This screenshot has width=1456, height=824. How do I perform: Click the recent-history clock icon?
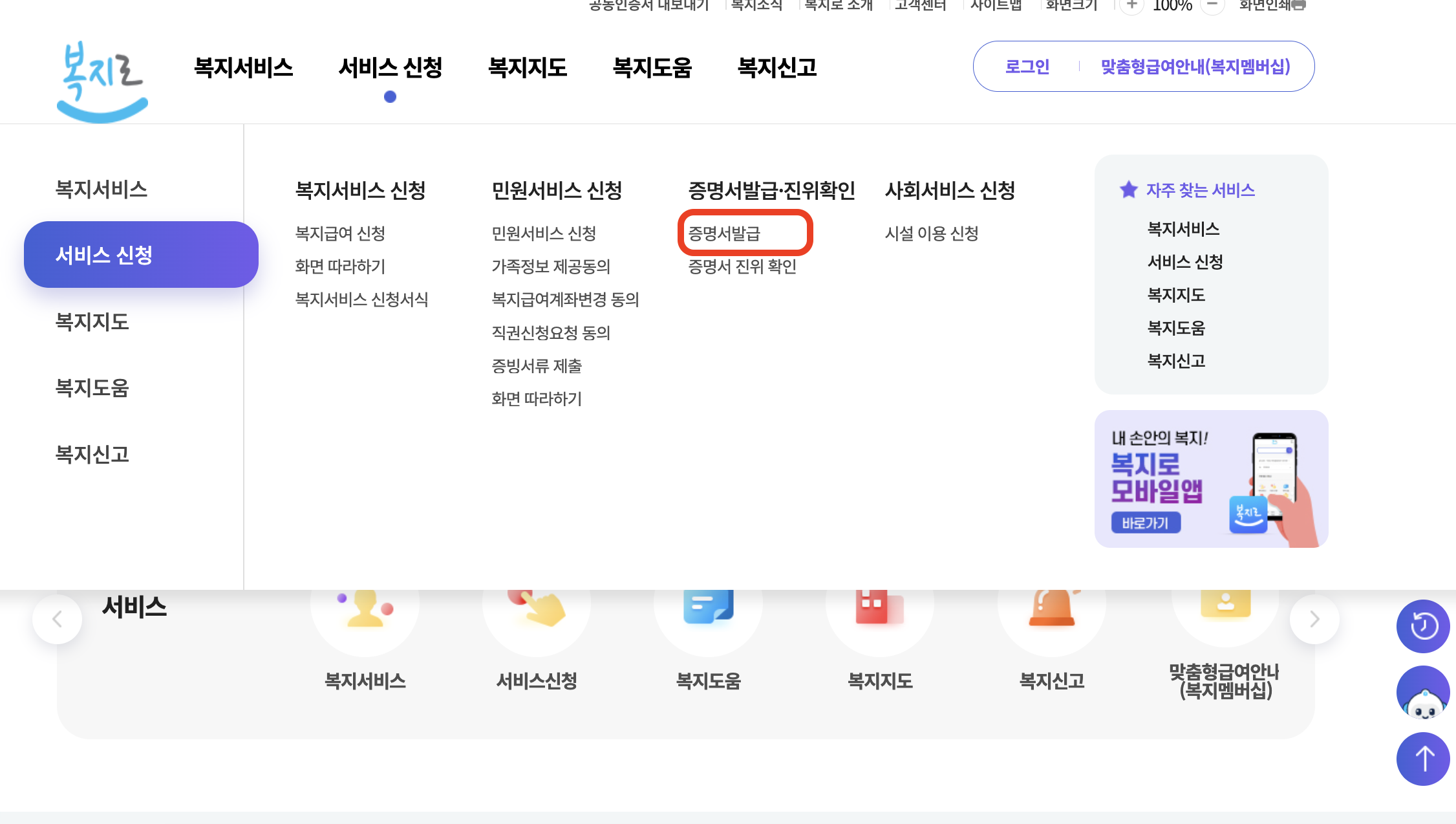(x=1422, y=625)
